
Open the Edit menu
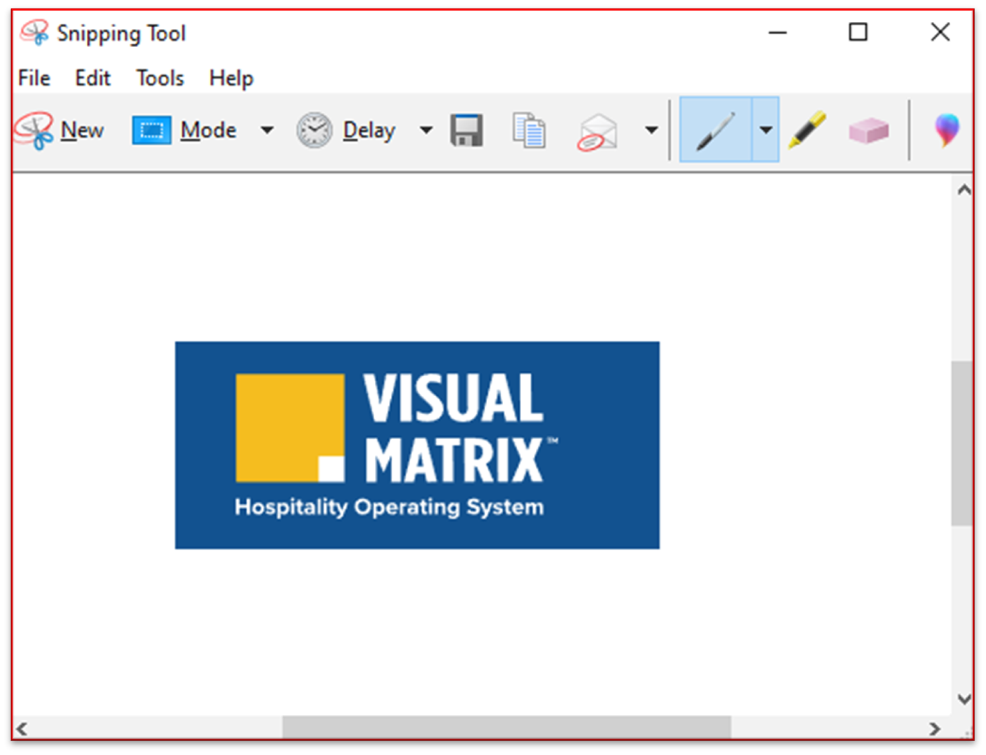click(93, 78)
